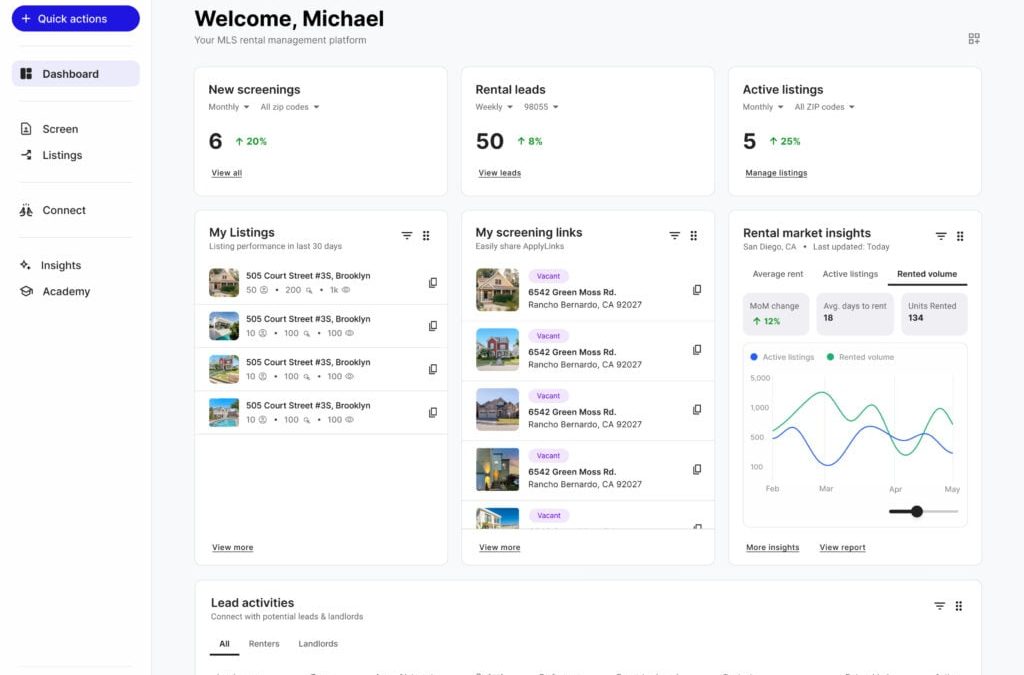Open filter icon in My Listings card

coord(407,236)
